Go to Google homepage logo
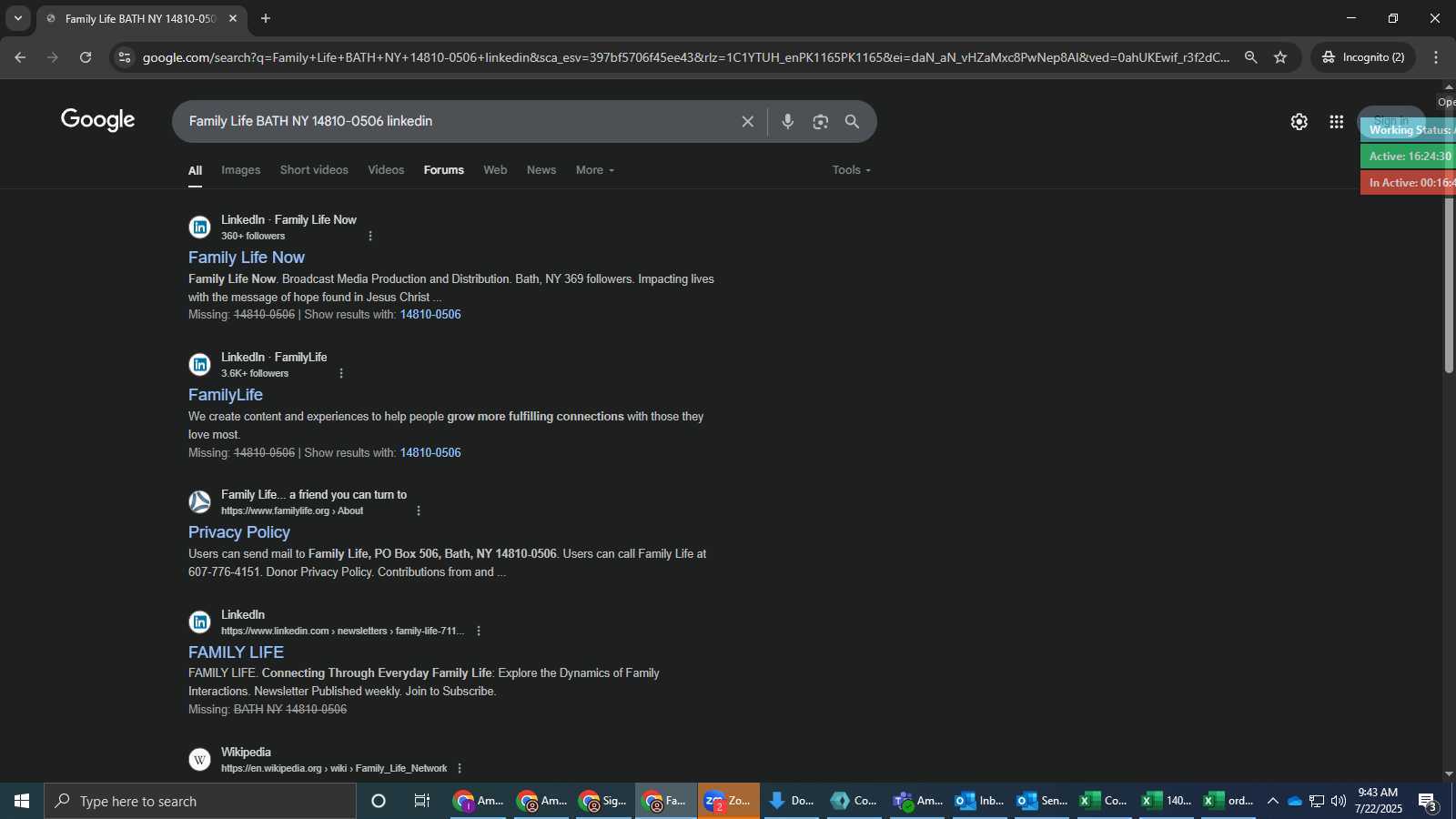1456x819 pixels. [x=98, y=120]
